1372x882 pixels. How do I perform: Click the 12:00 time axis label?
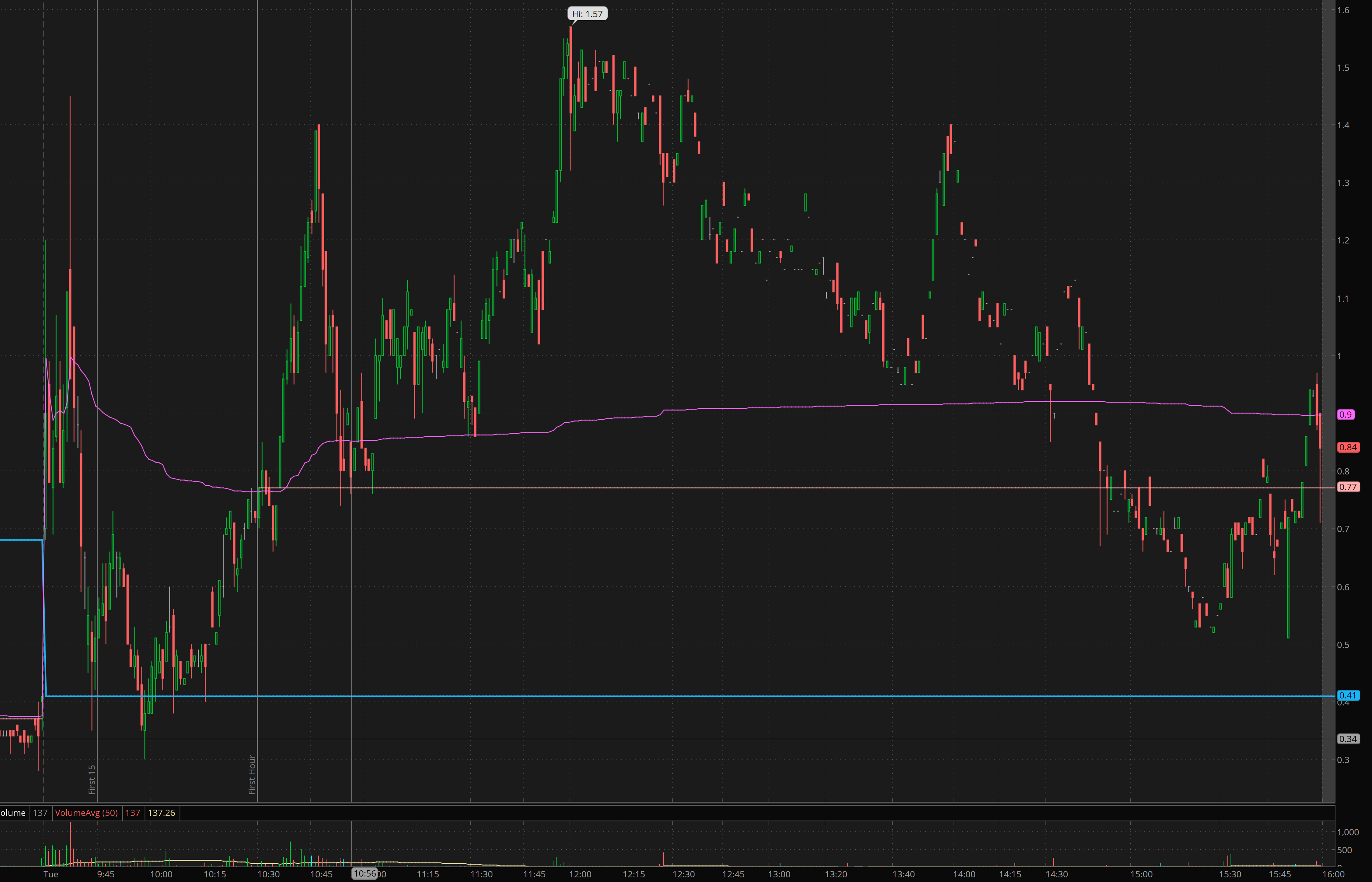coord(580,874)
